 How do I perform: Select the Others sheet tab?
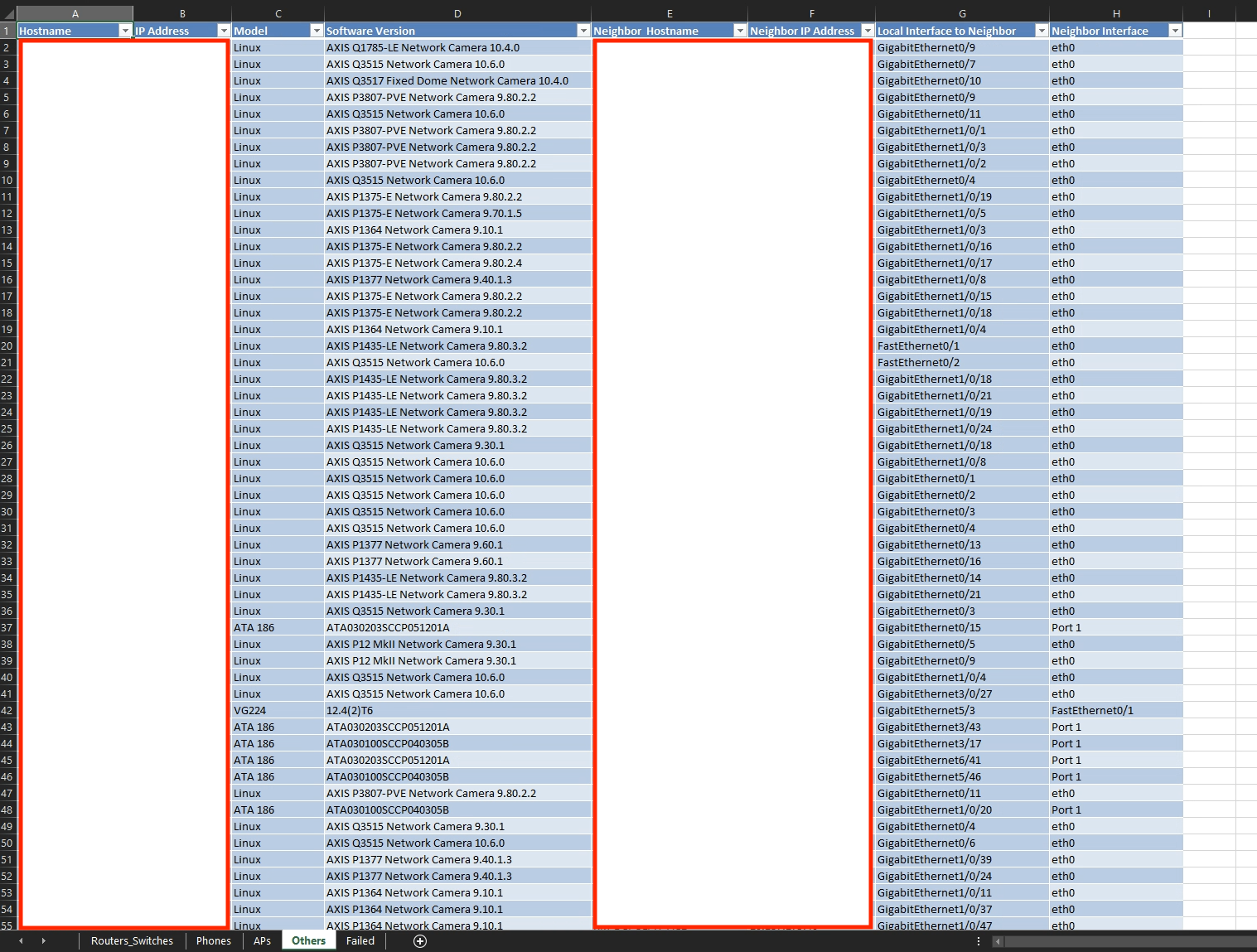(308, 940)
